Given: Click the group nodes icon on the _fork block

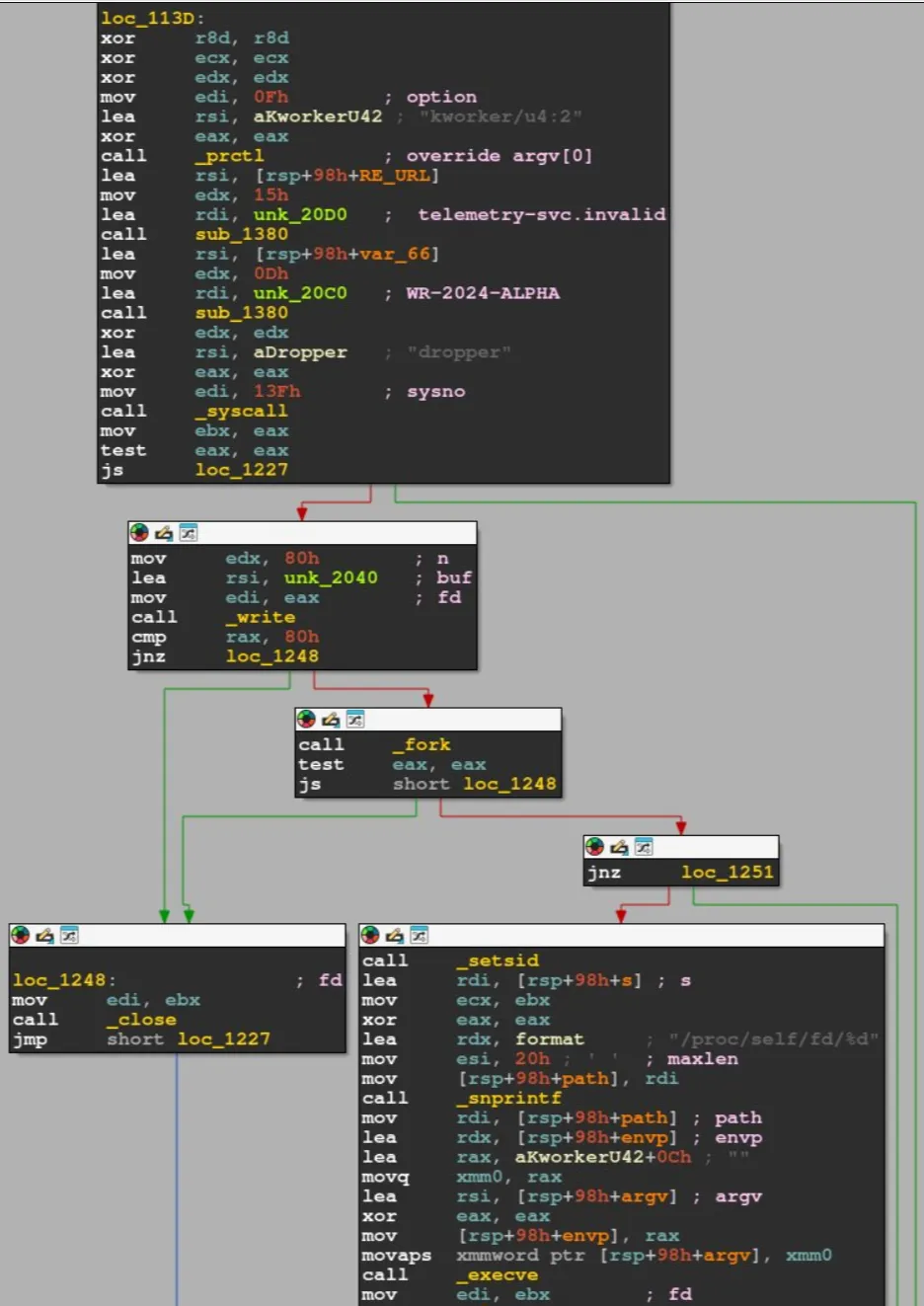Looking at the screenshot, I should pos(355,719).
